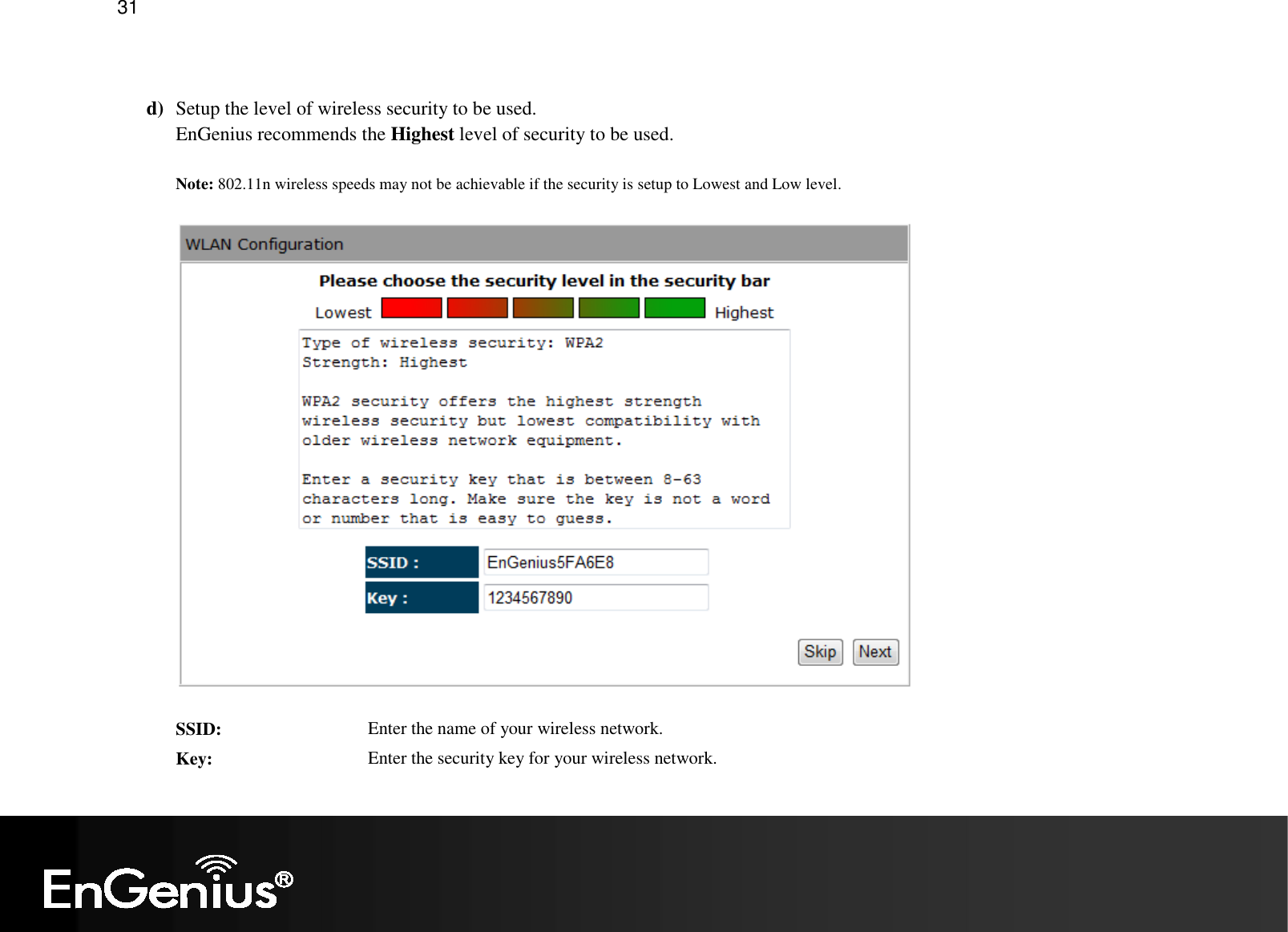Click the WLAN Configuration header

[544, 244]
